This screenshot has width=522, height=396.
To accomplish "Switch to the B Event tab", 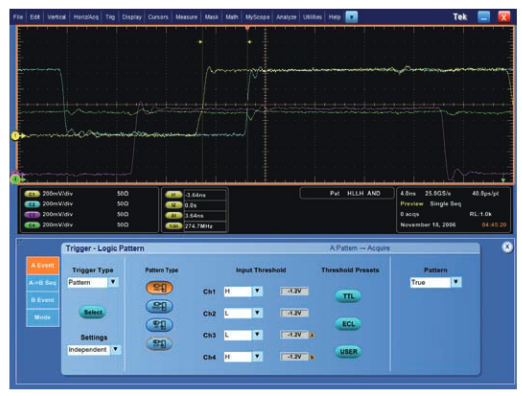I will [x=43, y=300].
